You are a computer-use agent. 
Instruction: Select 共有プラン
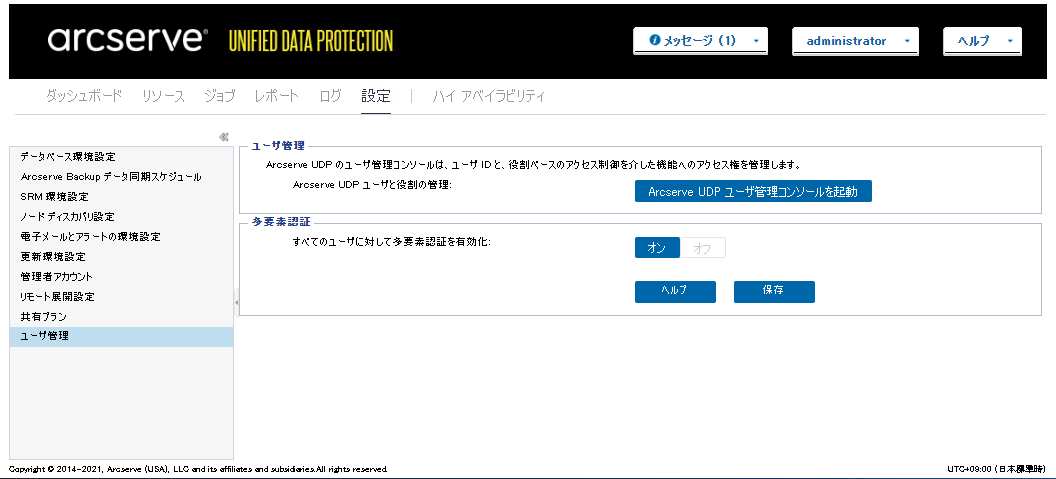(x=121, y=317)
